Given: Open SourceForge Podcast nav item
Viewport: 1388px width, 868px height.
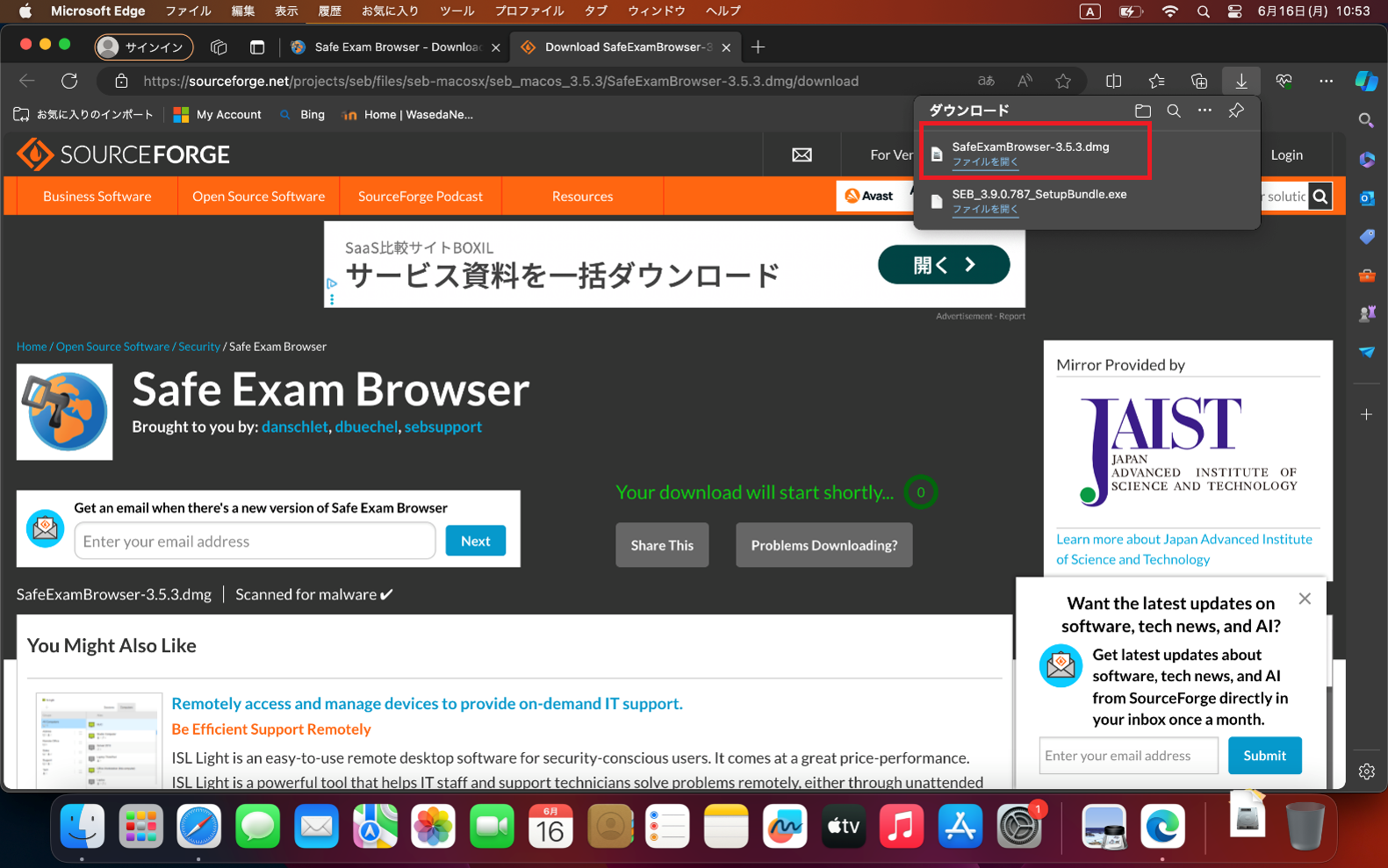Looking at the screenshot, I should click(421, 197).
